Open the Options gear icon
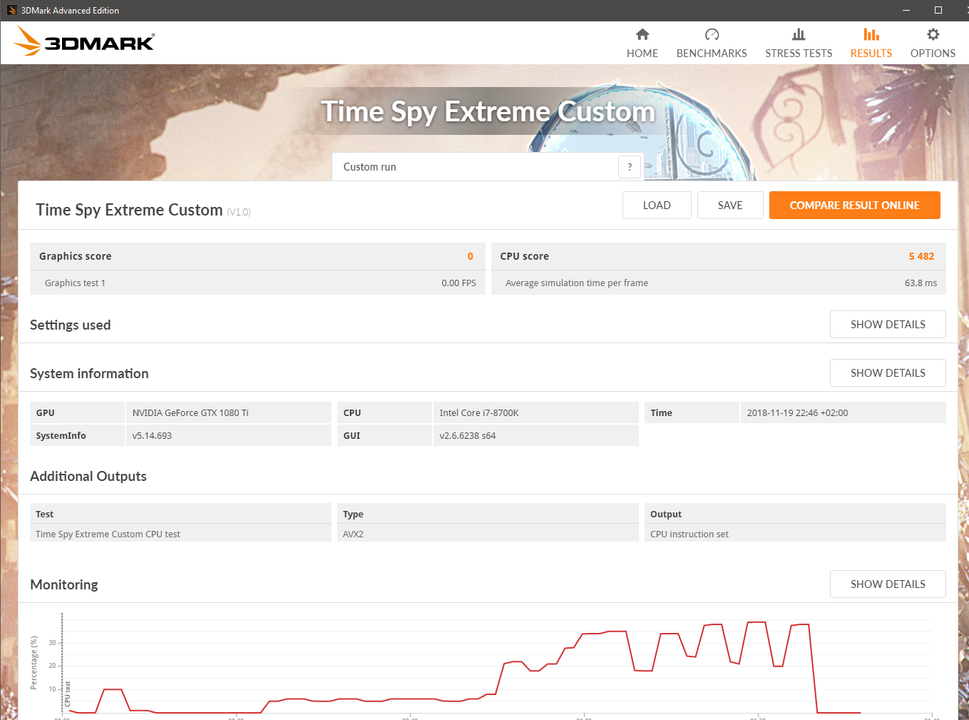Viewport: 969px width, 720px height. click(x=933, y=35)
